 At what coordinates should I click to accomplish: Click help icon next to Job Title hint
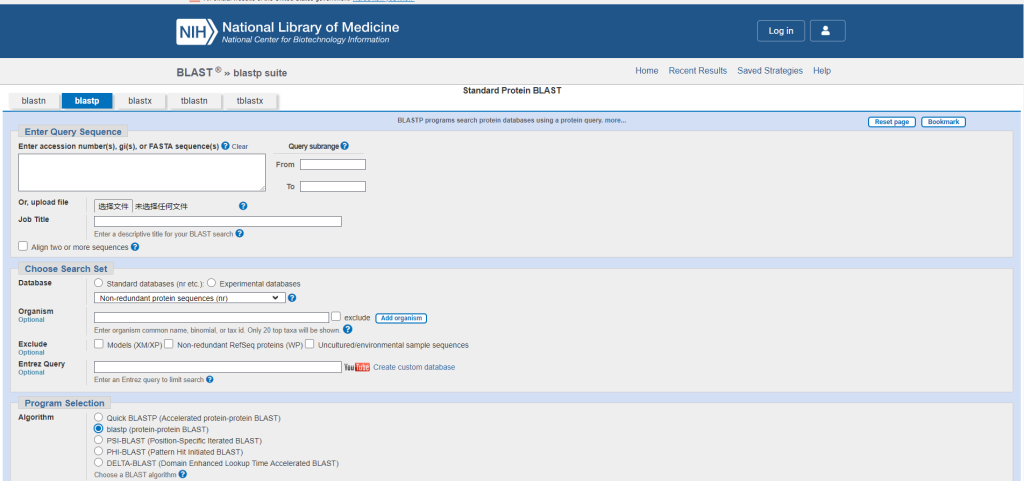[x=240, y=233]
